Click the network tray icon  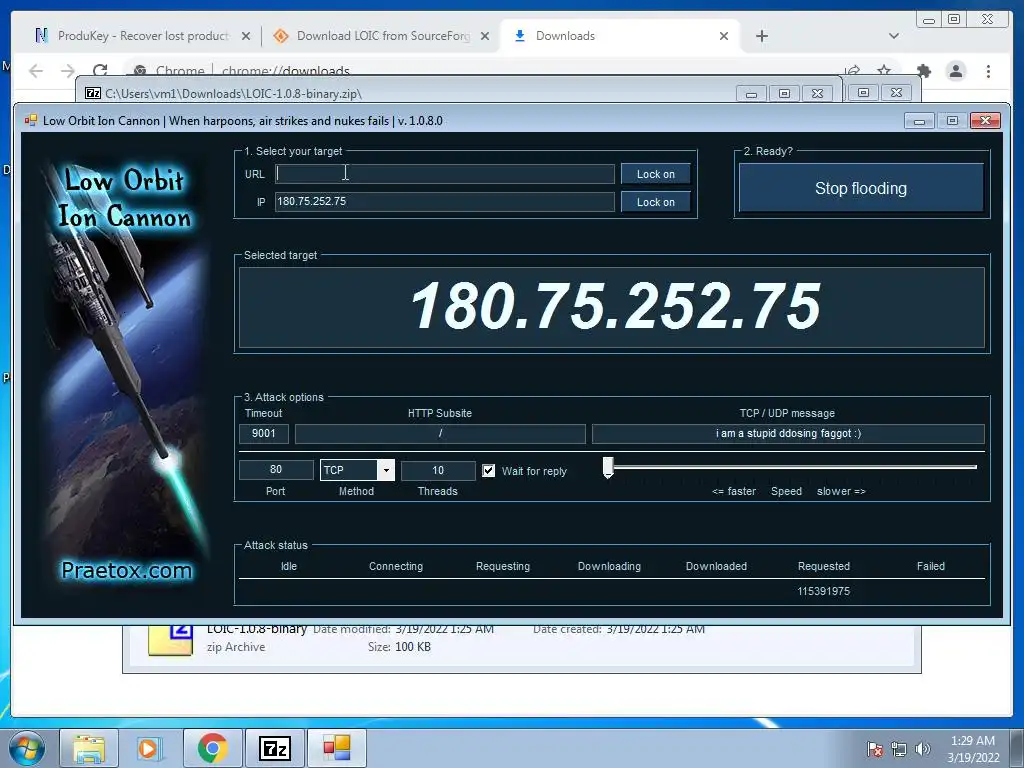pos(899,749)
